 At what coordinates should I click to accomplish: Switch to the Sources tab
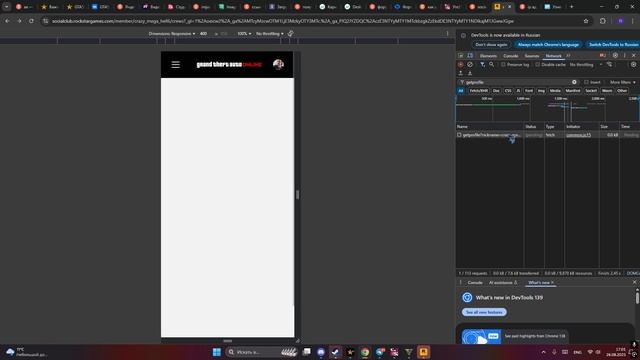532,56
